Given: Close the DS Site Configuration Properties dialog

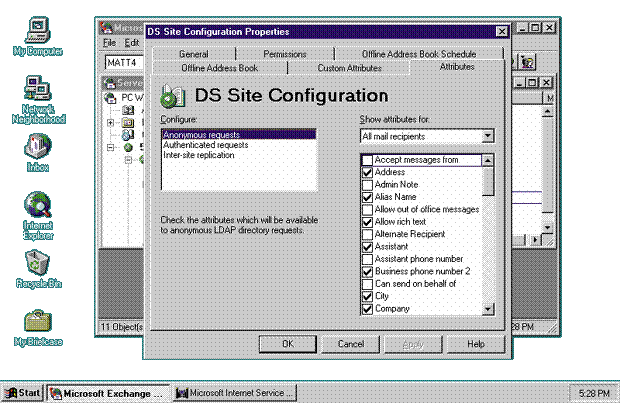Looking at the screenshot, I should pos(501,31).
